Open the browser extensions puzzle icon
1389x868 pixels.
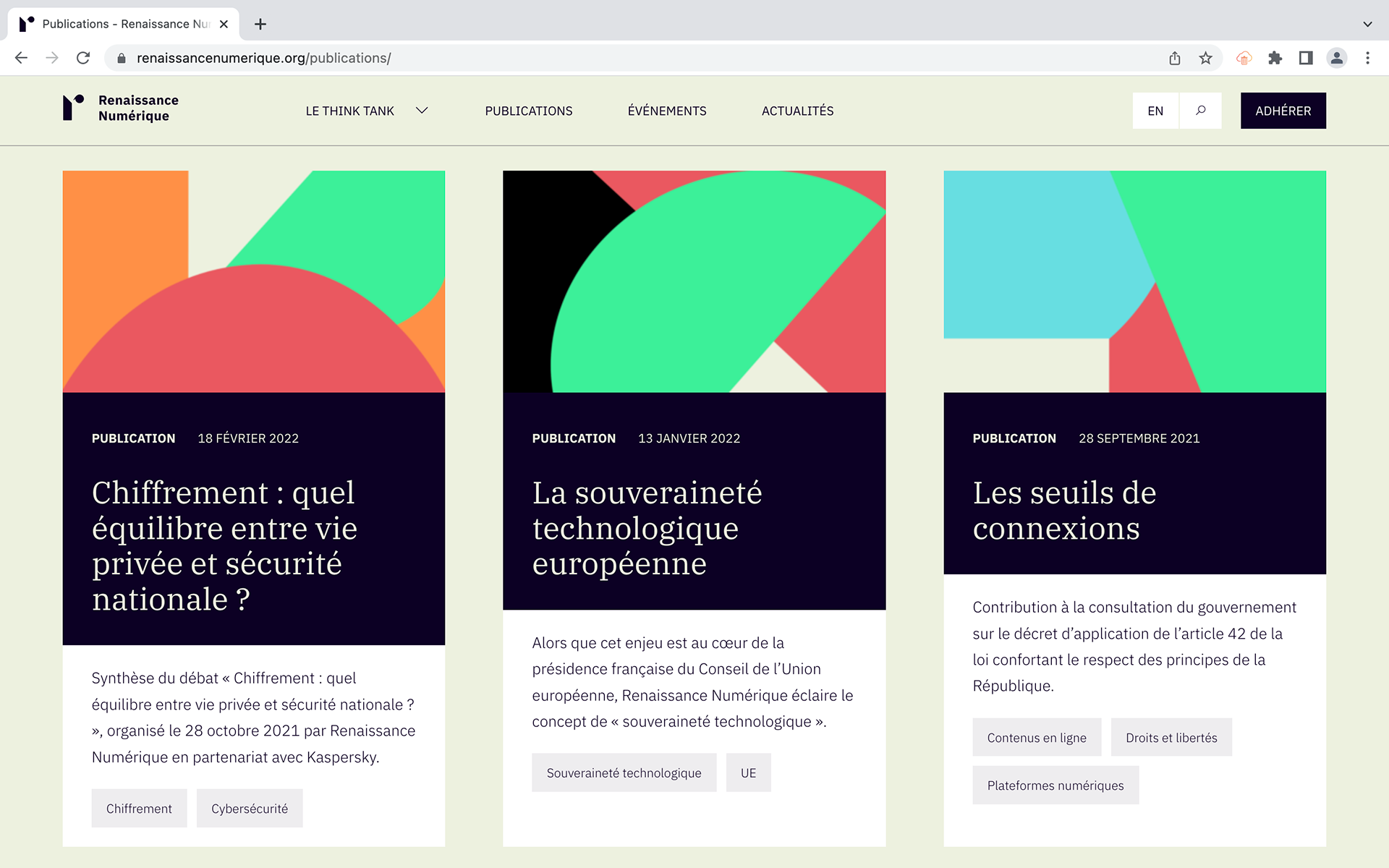(x=1275, y=58)
